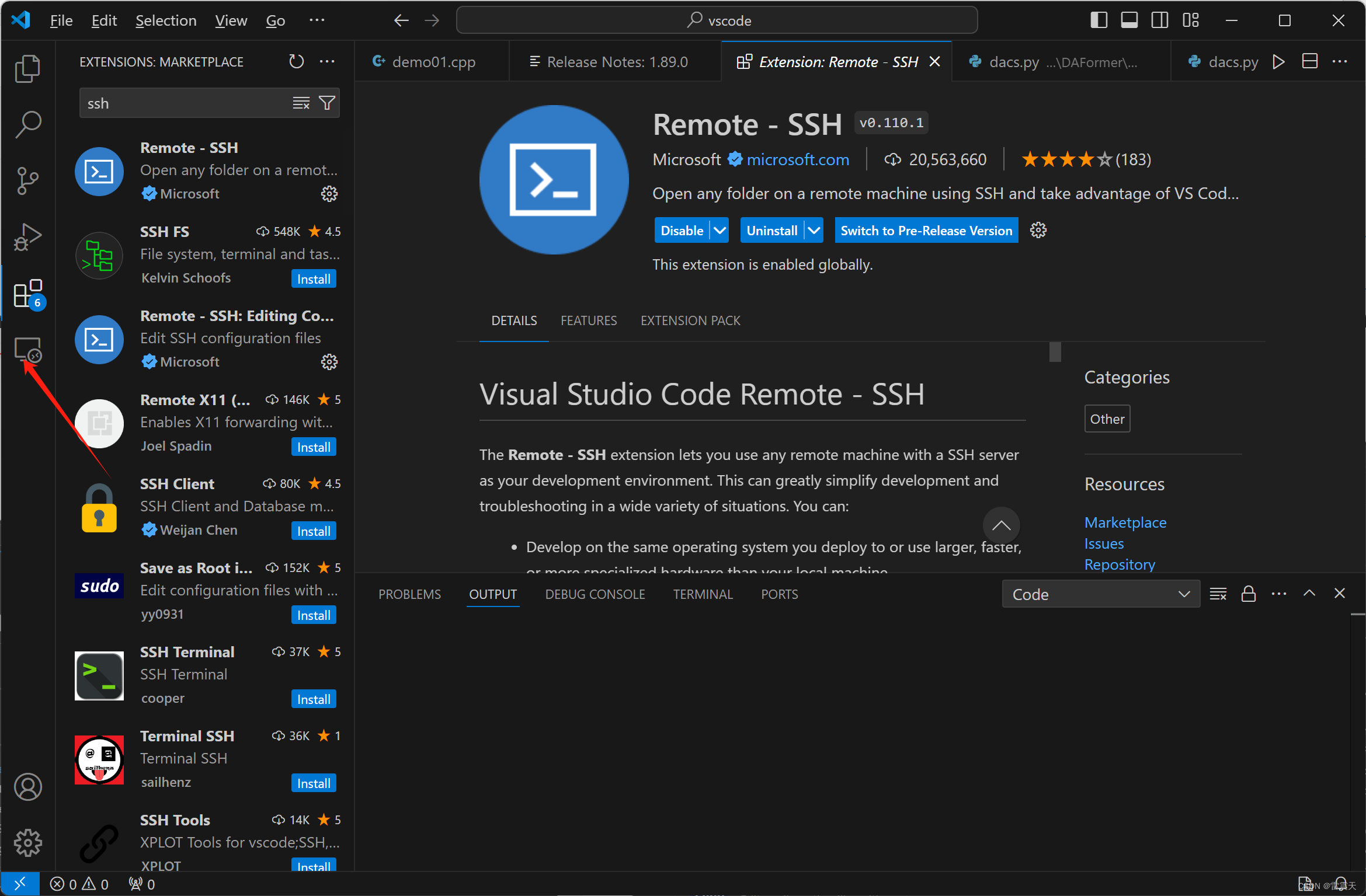Open manage gear for Remote - SSH: Editing item
This screenshot has height=896, width=1366.
329,362
